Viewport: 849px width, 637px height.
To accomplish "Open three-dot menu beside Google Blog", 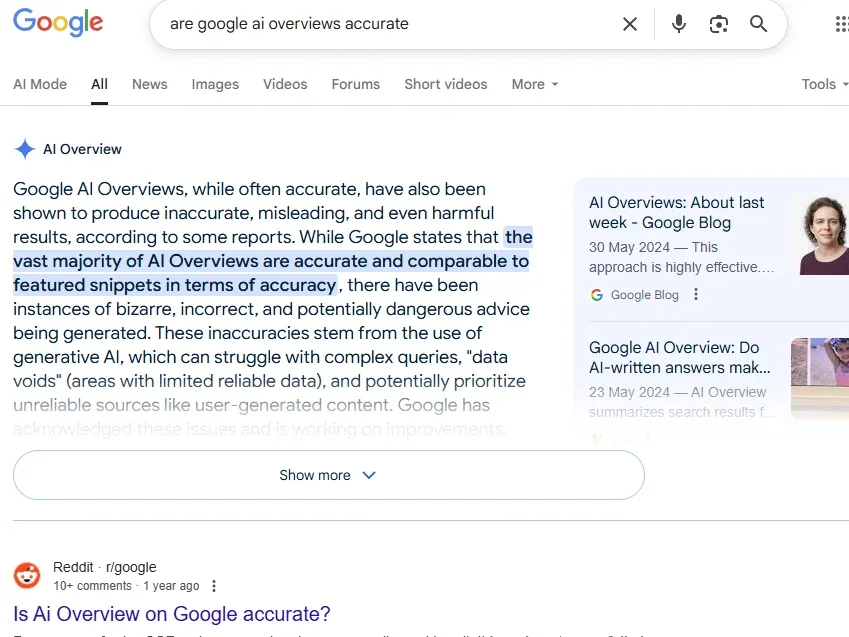I will tap(697, 295).
